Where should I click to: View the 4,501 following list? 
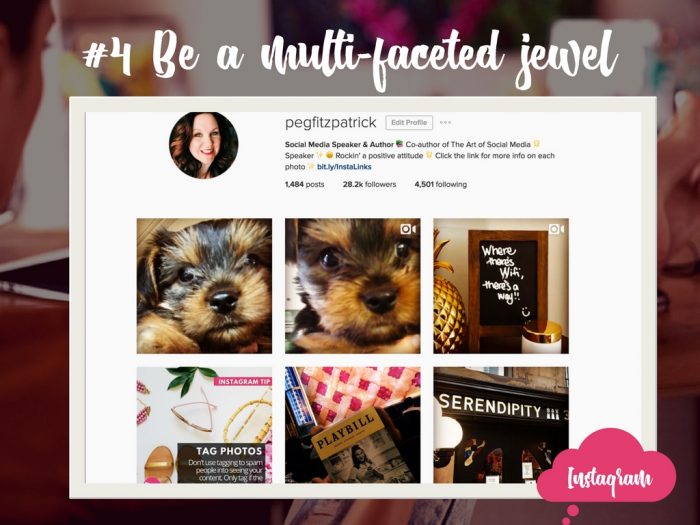(x=441, y=184)
